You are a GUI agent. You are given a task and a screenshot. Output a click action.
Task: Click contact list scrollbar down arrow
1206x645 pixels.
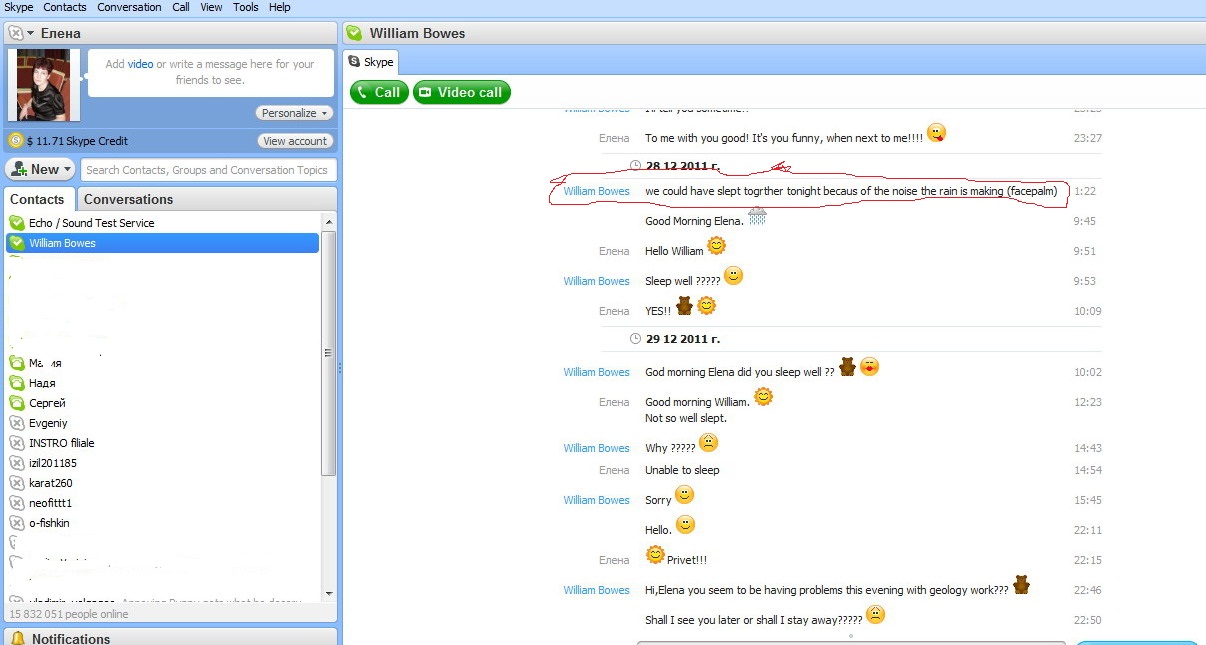click(328, 595)
